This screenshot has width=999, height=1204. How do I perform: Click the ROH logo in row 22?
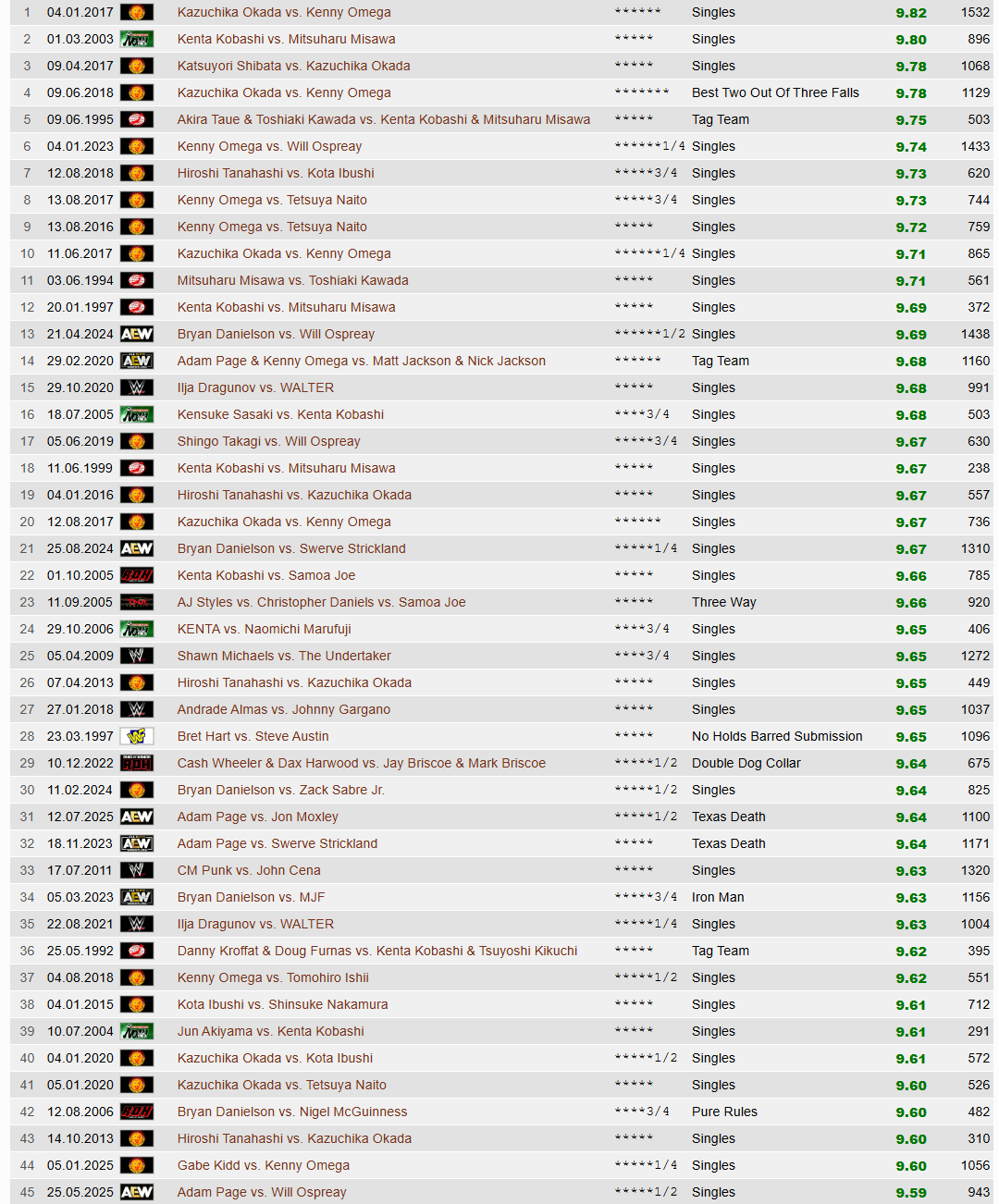click(x=137, y=576)
